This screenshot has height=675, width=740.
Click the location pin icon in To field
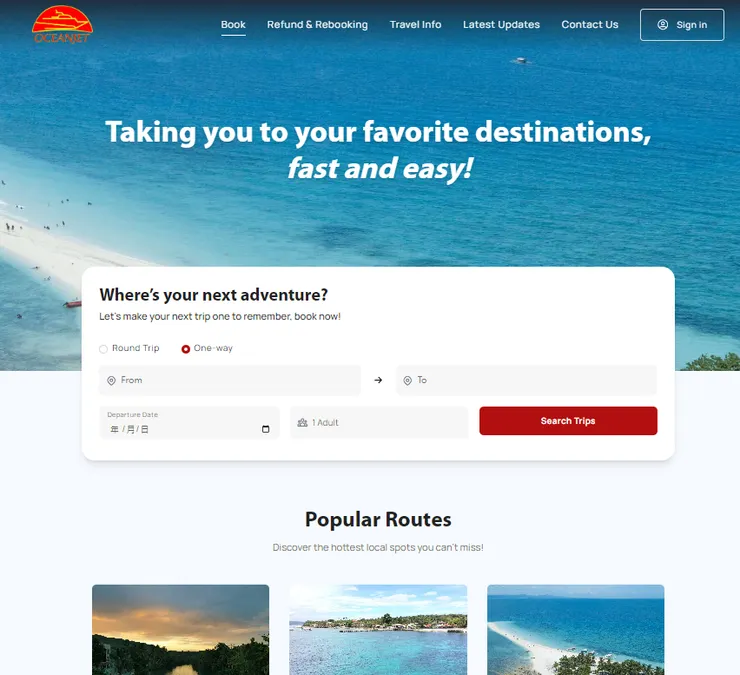click(x=407, y=380)
